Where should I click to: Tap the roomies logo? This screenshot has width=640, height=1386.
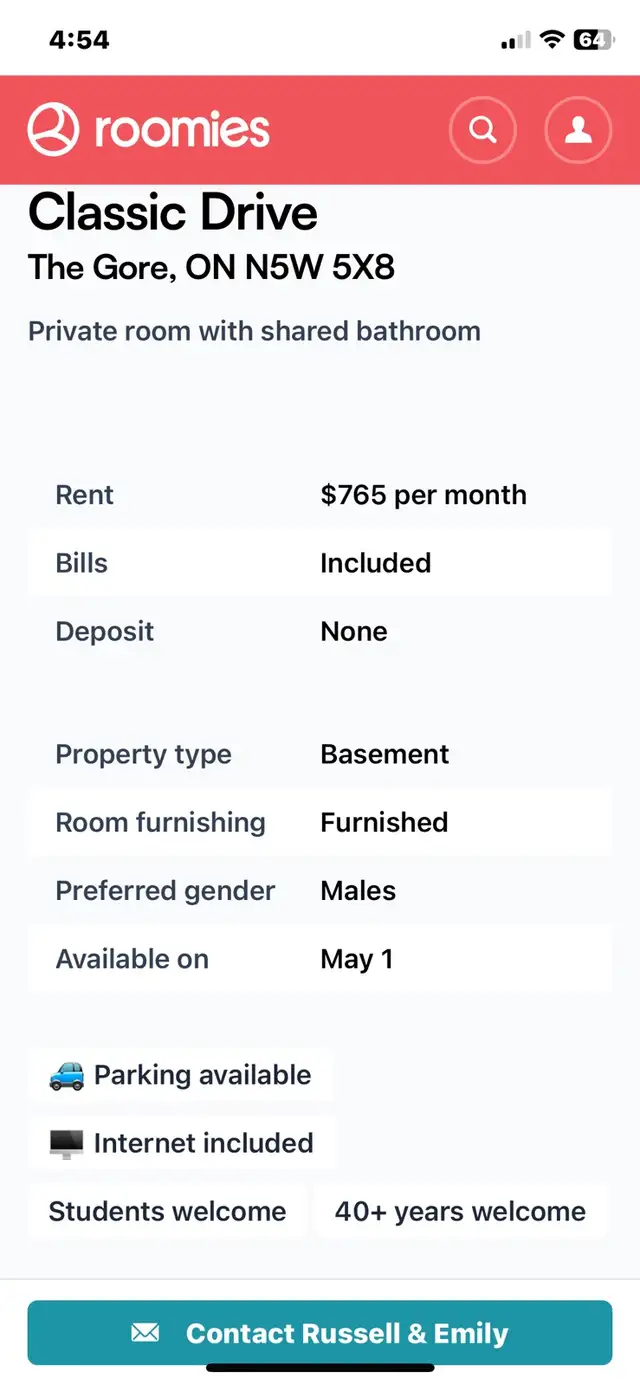pyautogui.click(x=149, y=130)
